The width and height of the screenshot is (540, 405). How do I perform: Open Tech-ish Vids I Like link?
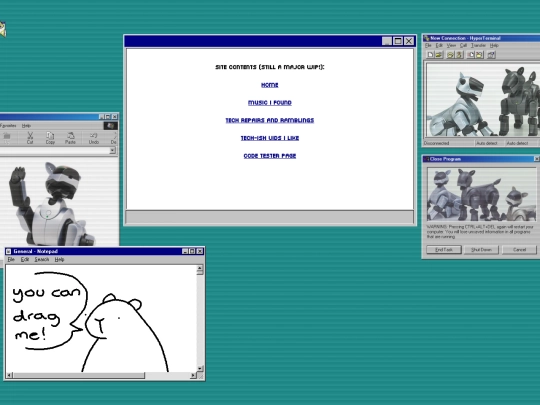[x=270, y=138]
